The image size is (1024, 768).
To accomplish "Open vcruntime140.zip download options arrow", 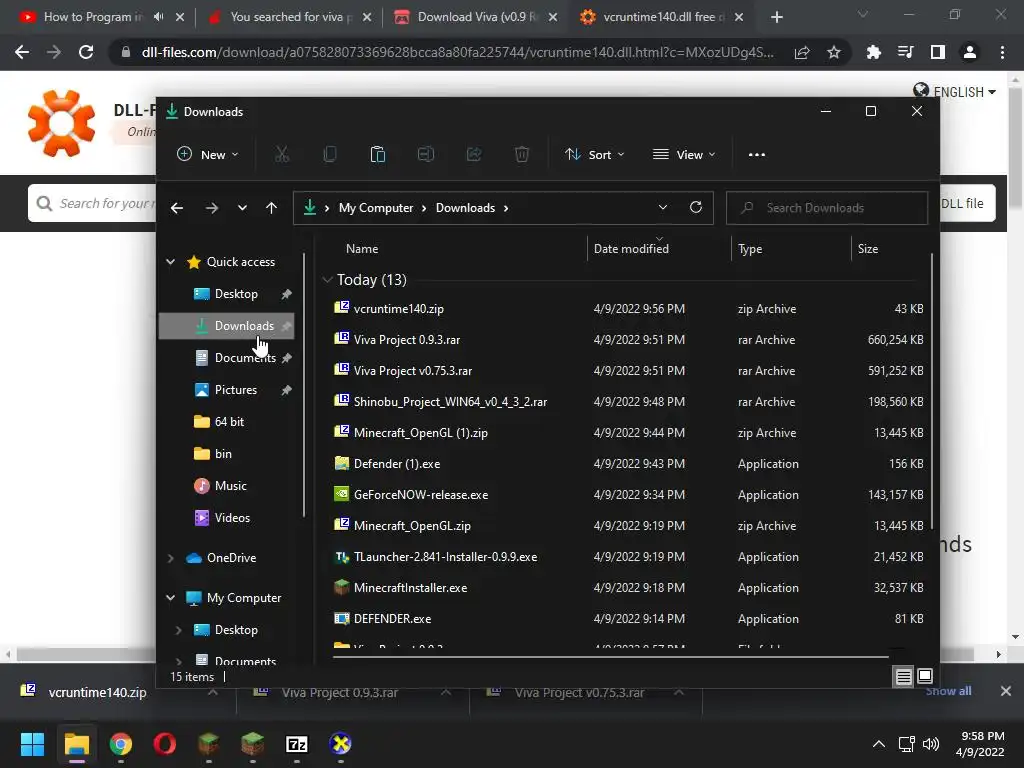I will click(213, 692).
